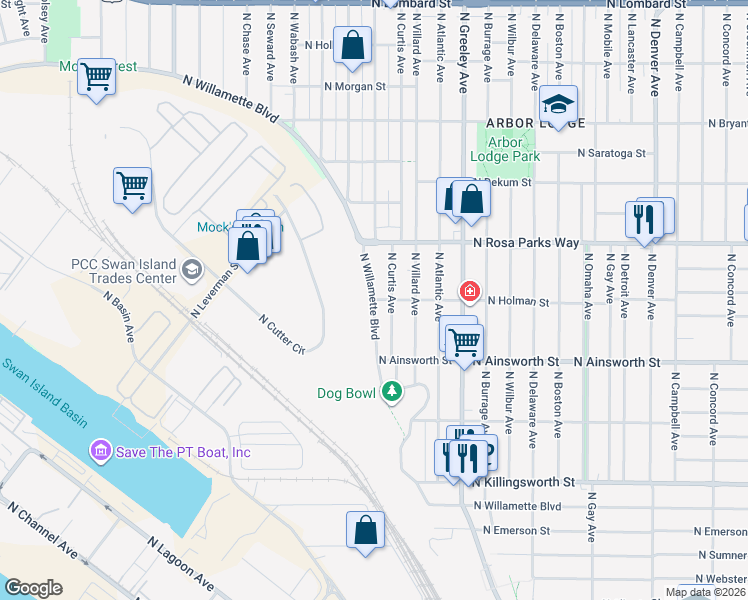This screenshot has height=600, width=748.
Task: Click the PCC Swan Island Trades Center icon
Action: (x=192, y=271)
